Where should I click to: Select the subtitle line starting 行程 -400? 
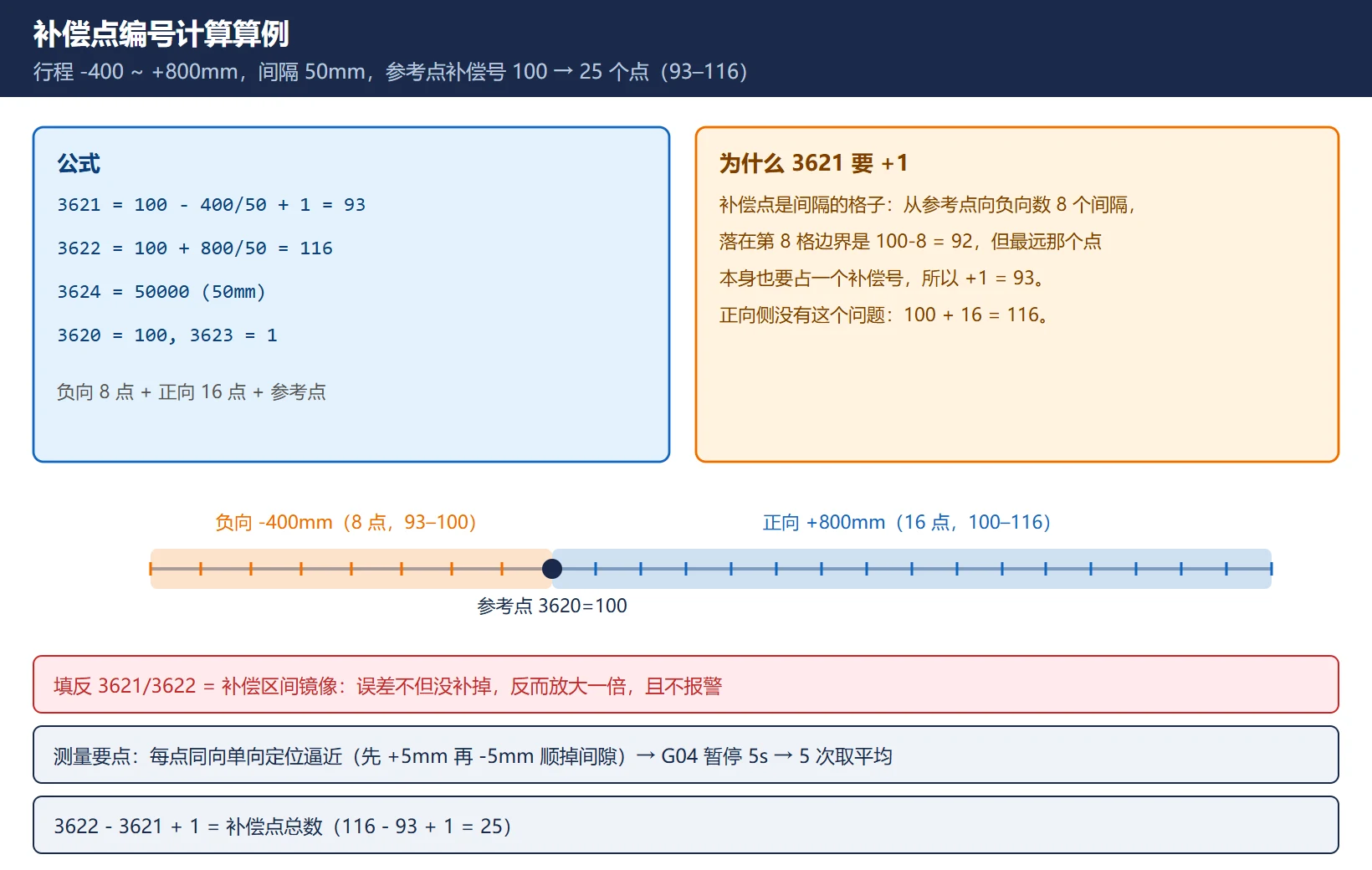pyautogui.click(x=390, y=72)
